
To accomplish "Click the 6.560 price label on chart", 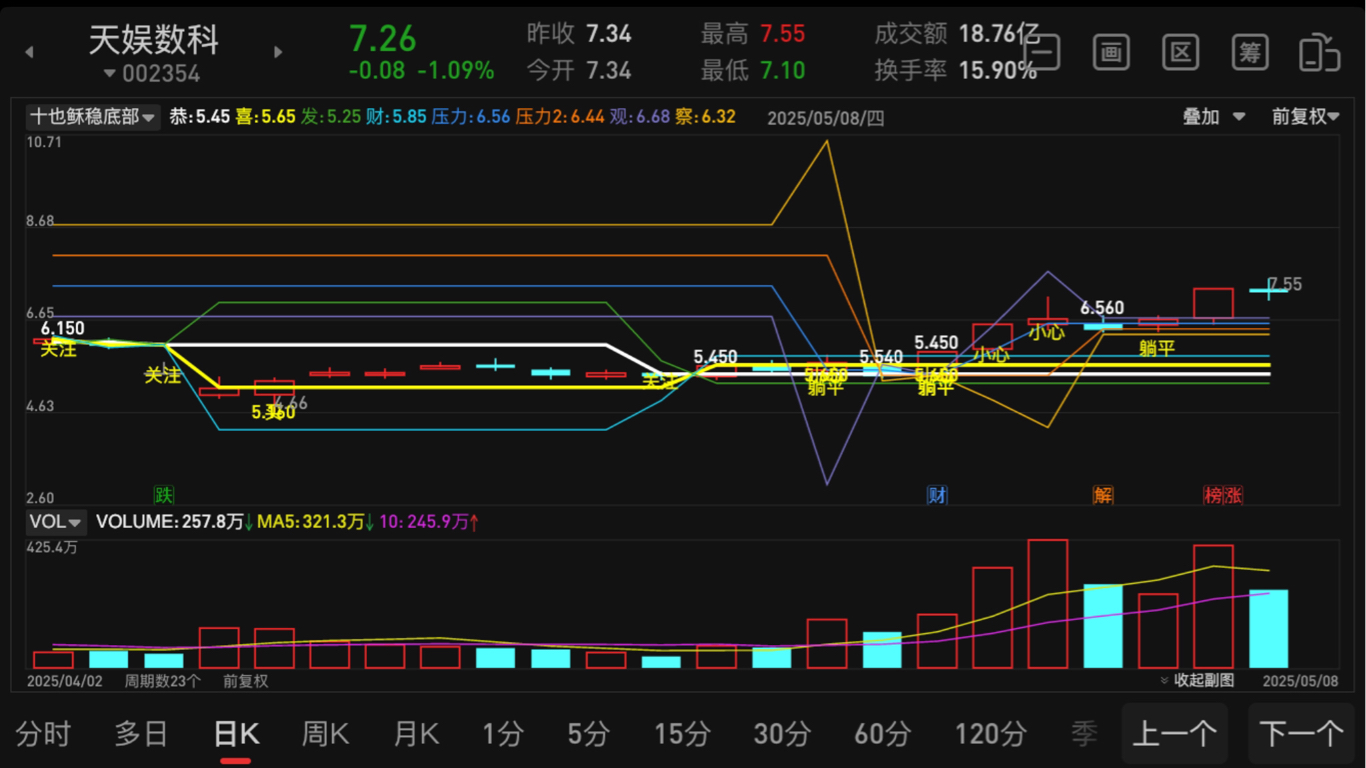I will tap(1102, 308).
